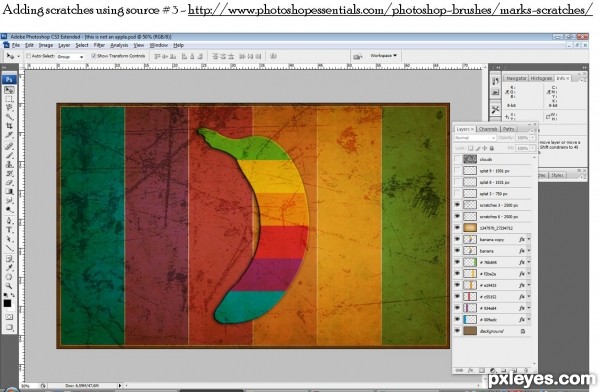
Task: Change screen mode from toolbox
Action: tap(9, 327)
